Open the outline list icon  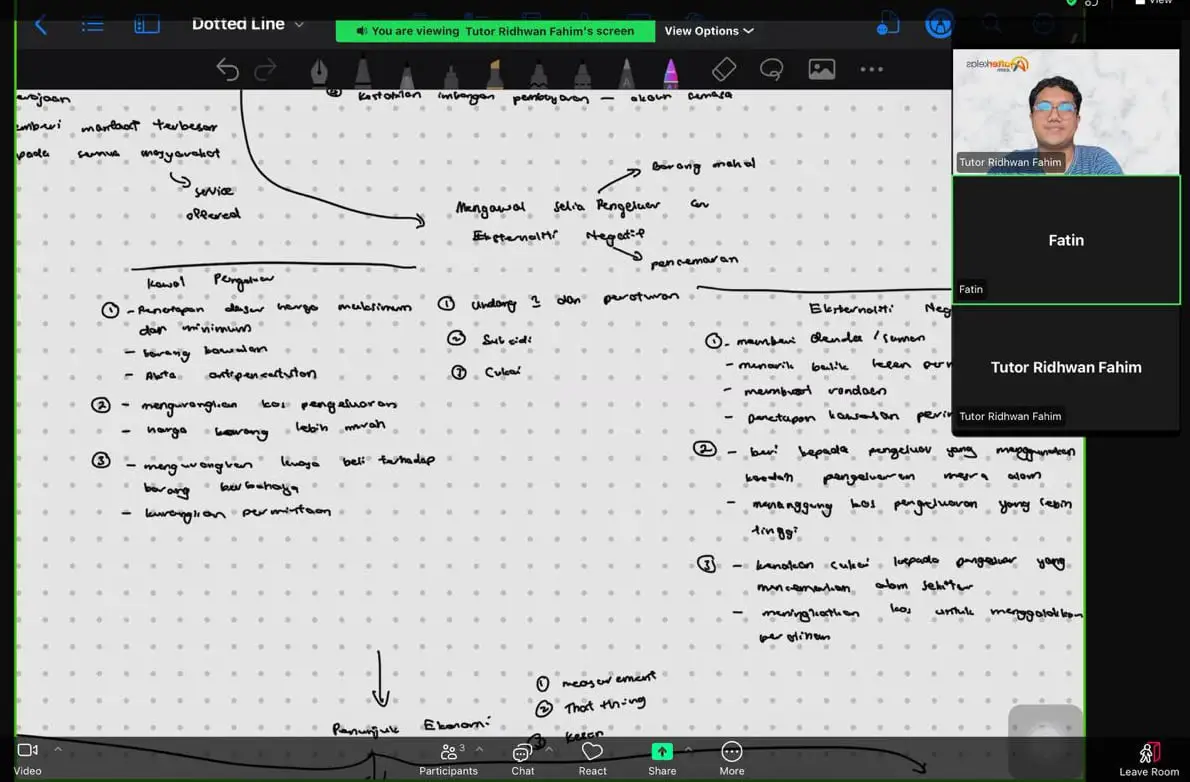tap(93, 25)
